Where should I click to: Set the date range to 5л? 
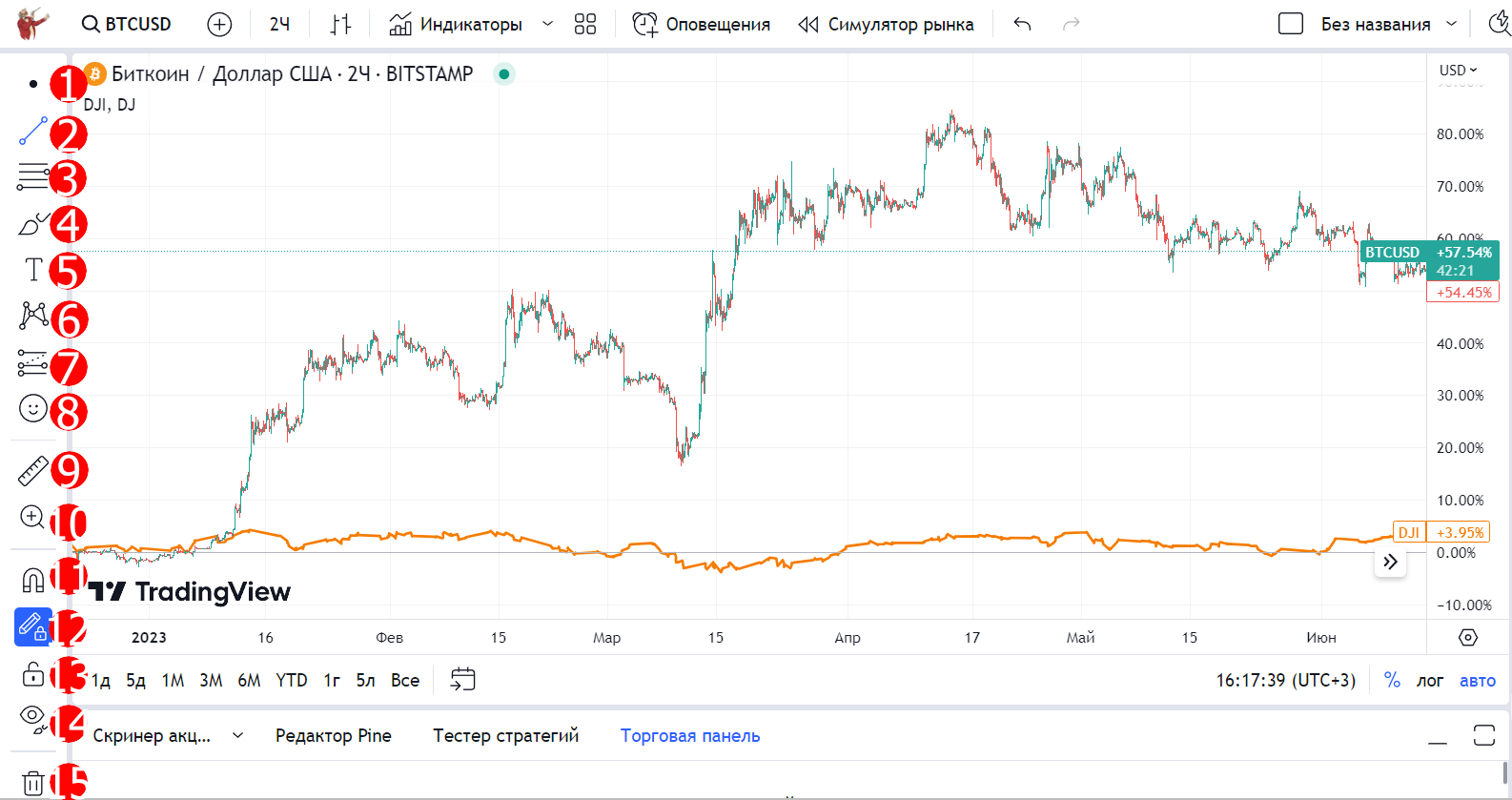(x=366, y=680)
